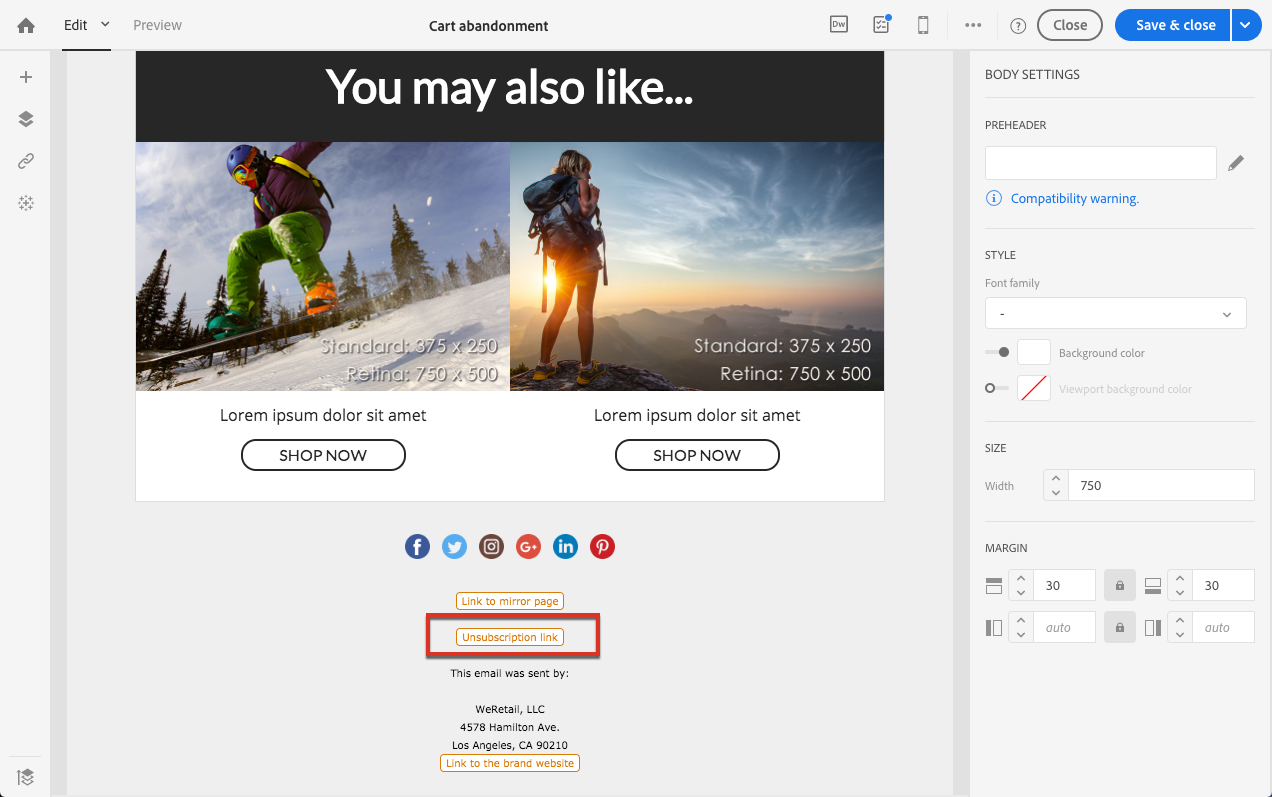This screenshot has height=797, width=1272.
Task: Click SHOP NOW under snowboarder image
Action: coord(323,455)
